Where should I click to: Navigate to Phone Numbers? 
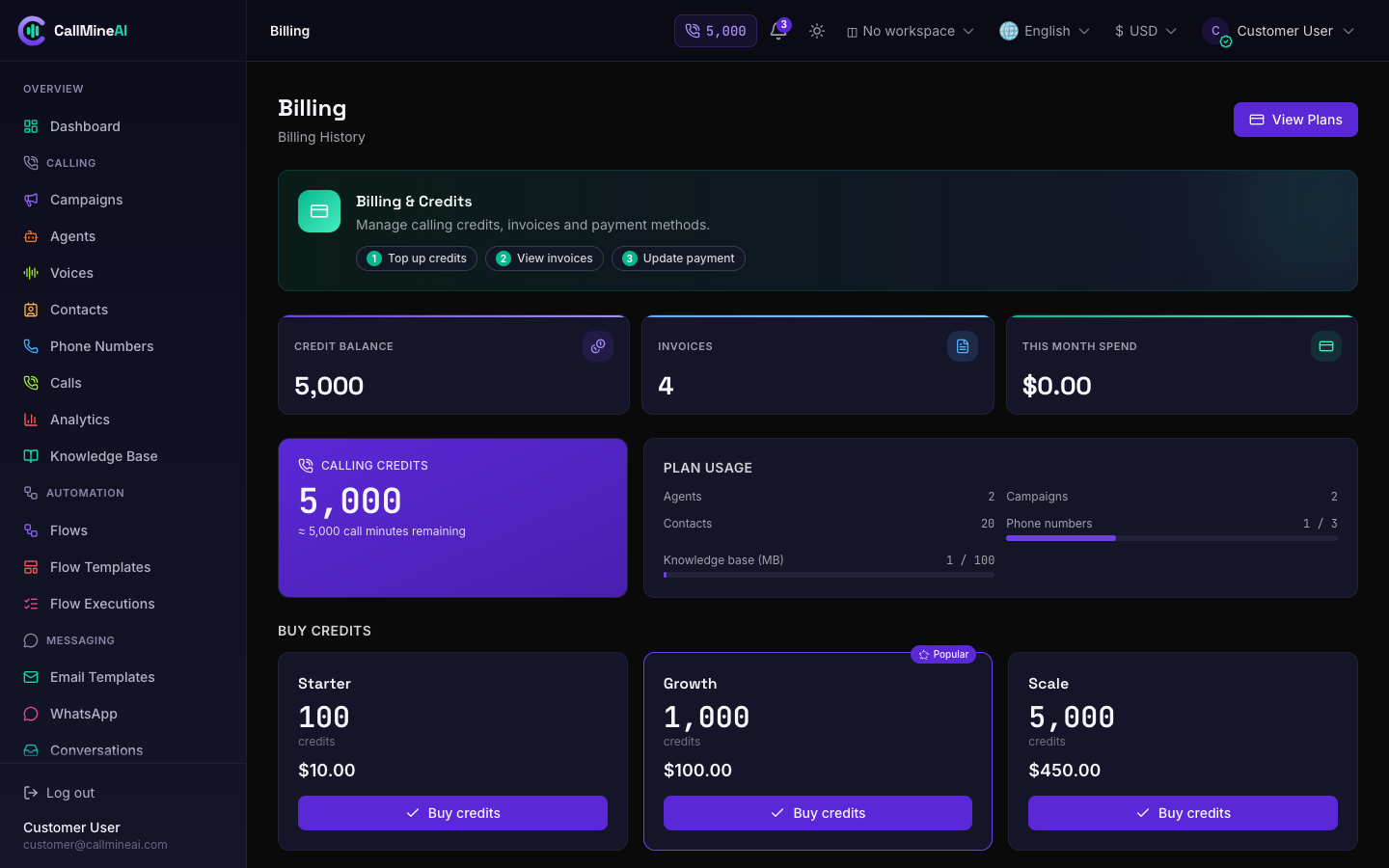pos(123,346)
